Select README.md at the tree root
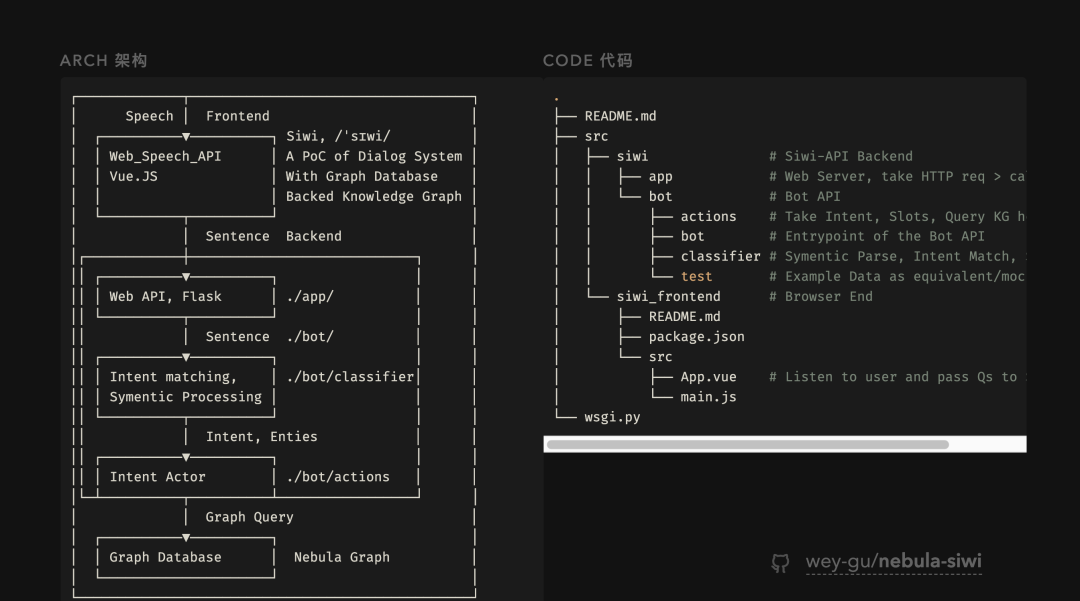This screenshot has width=1080, height=601. click(x=620, y=116)
